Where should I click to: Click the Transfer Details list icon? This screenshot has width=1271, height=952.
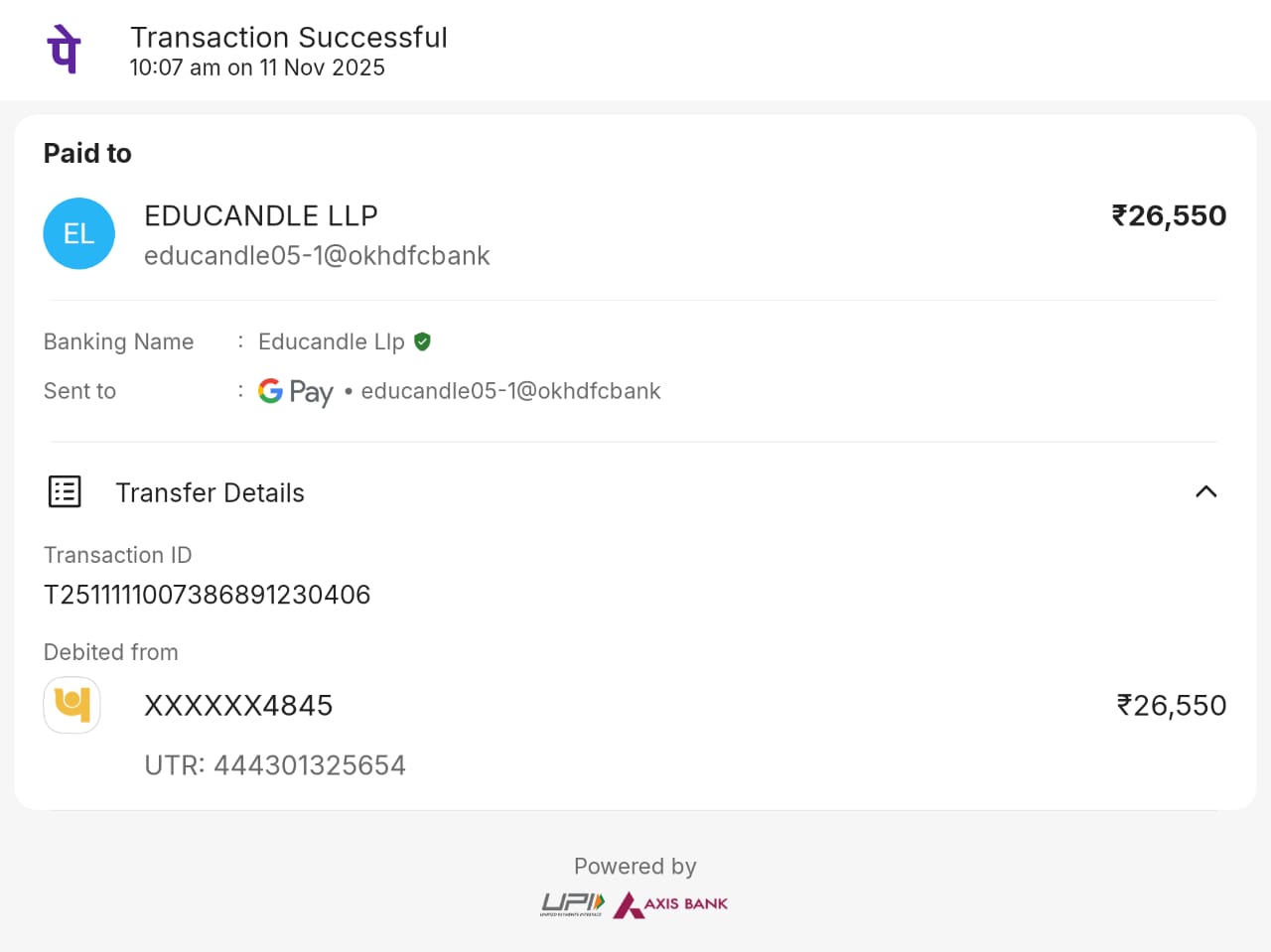tap(65, 491)
